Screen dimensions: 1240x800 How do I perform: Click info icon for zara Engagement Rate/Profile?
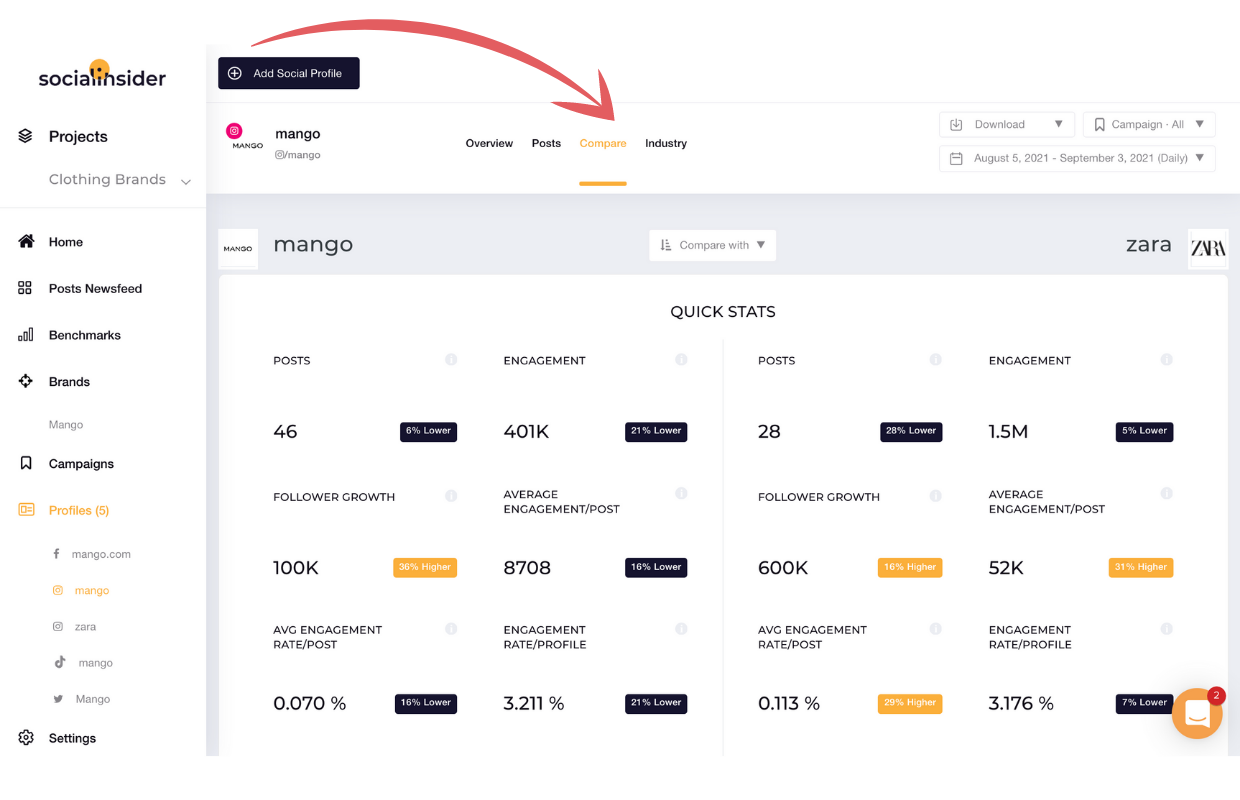1166,629
